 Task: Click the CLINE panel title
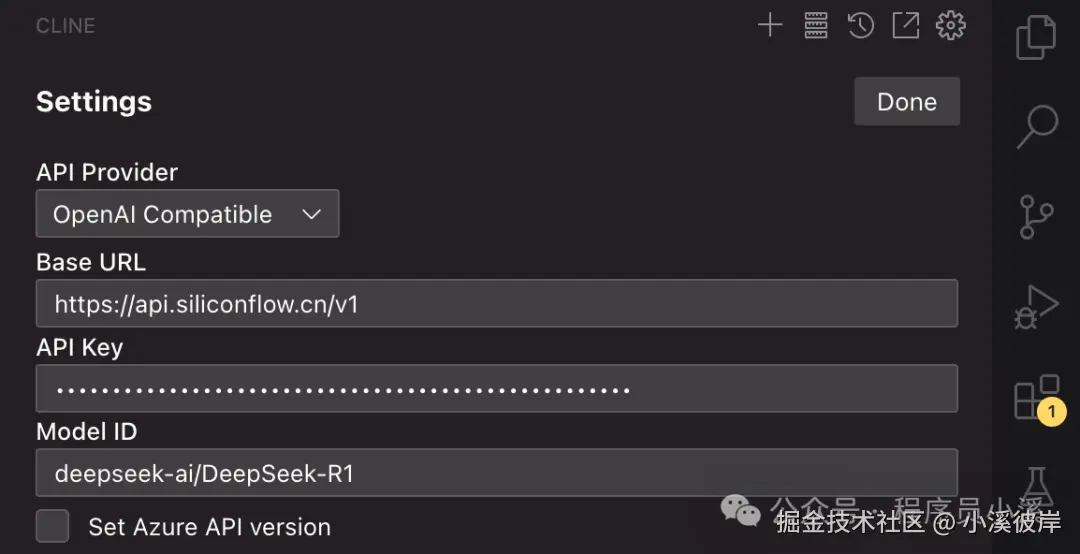tap(66, 26)
